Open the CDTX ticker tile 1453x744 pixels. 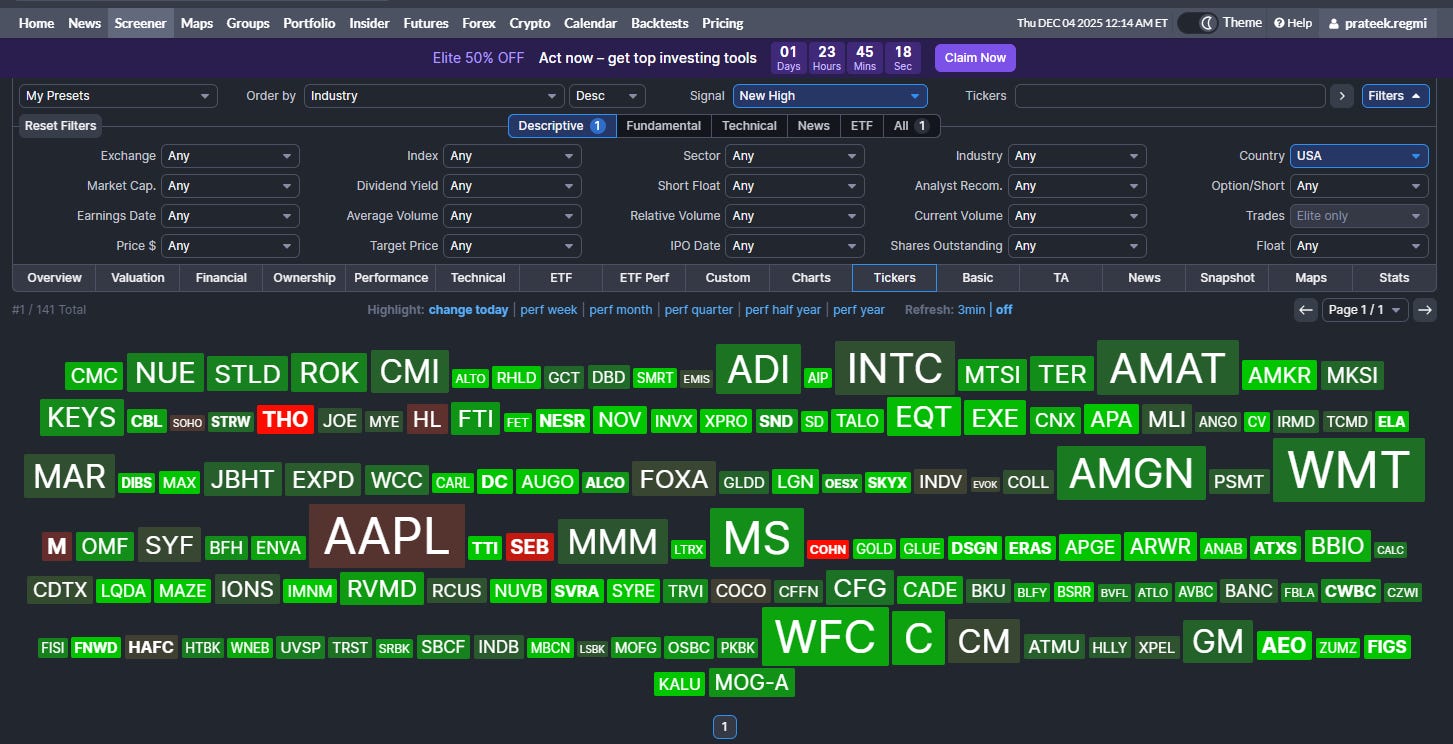click(60, 590)
